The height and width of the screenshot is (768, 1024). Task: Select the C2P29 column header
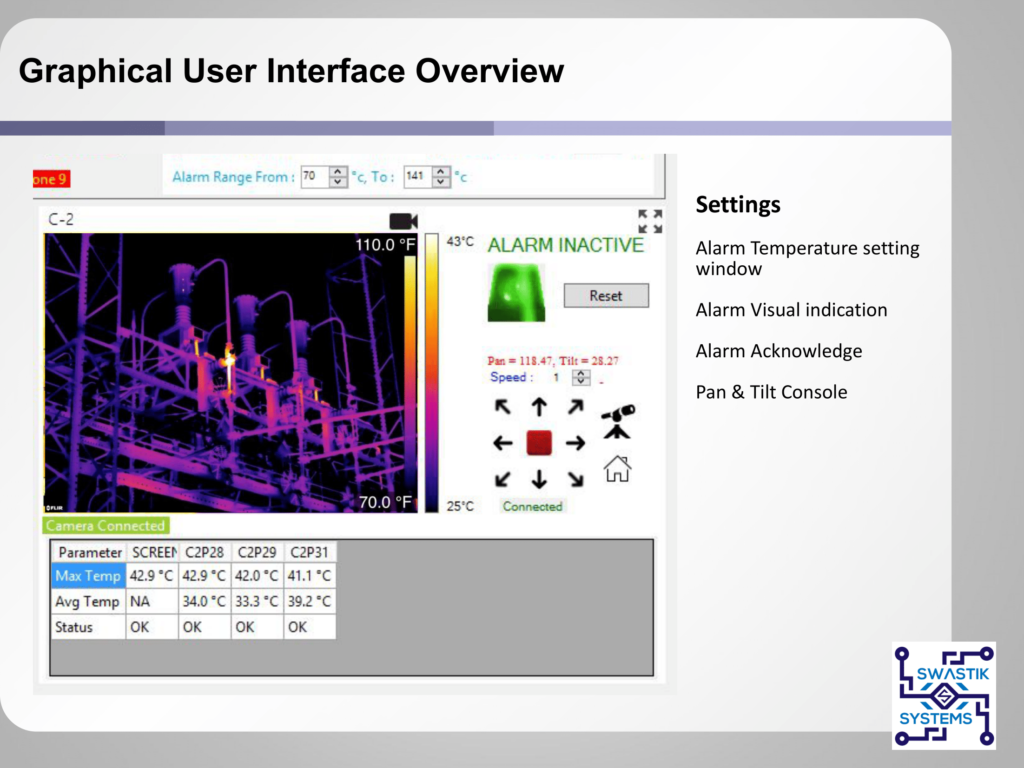coord(257,552)
